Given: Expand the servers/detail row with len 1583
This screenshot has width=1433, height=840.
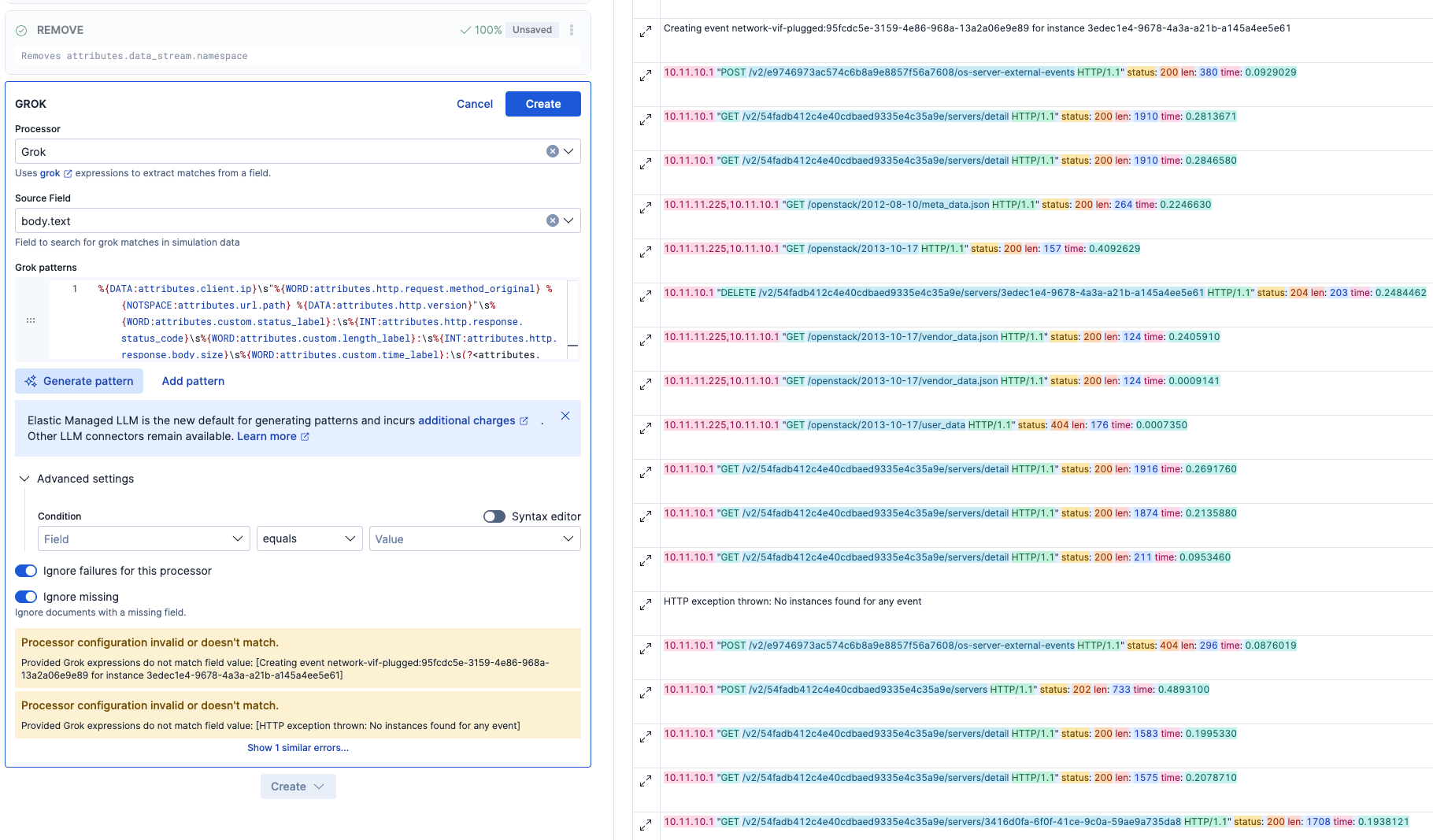Looking at the screenshot, I should [x=646, y=737].
